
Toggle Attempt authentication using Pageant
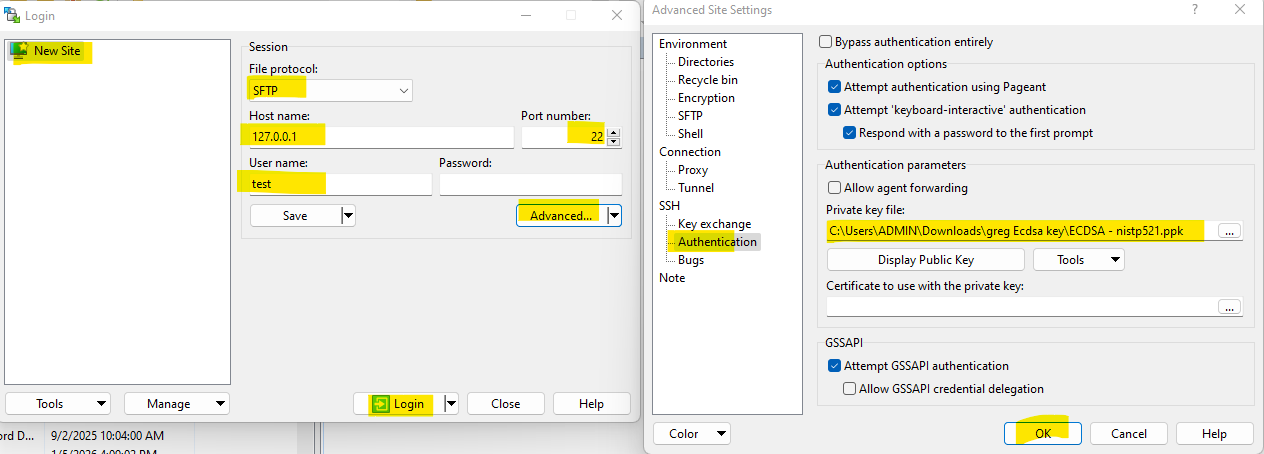(x=835, y=87)
